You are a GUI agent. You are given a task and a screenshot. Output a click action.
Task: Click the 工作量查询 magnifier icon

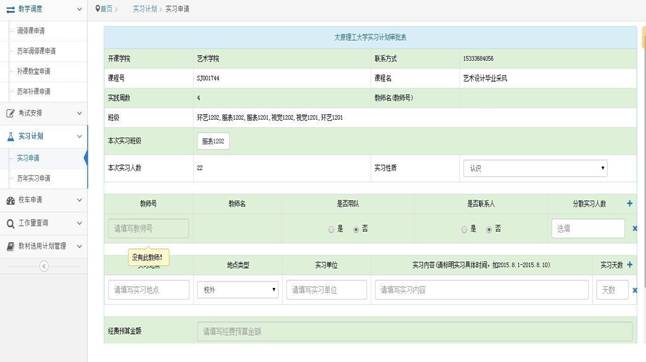pyautogui.click(x=10, y=223)
